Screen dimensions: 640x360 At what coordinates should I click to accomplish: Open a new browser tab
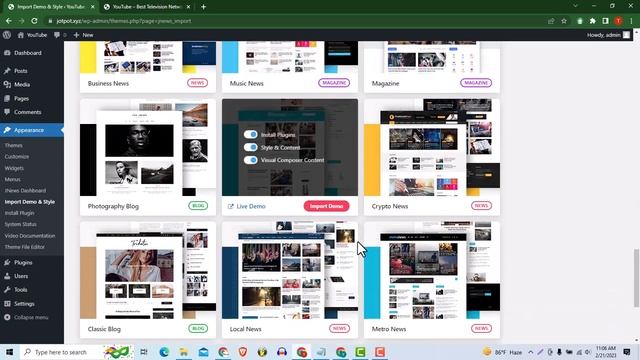pyautogui.click(x=203, y=7)
